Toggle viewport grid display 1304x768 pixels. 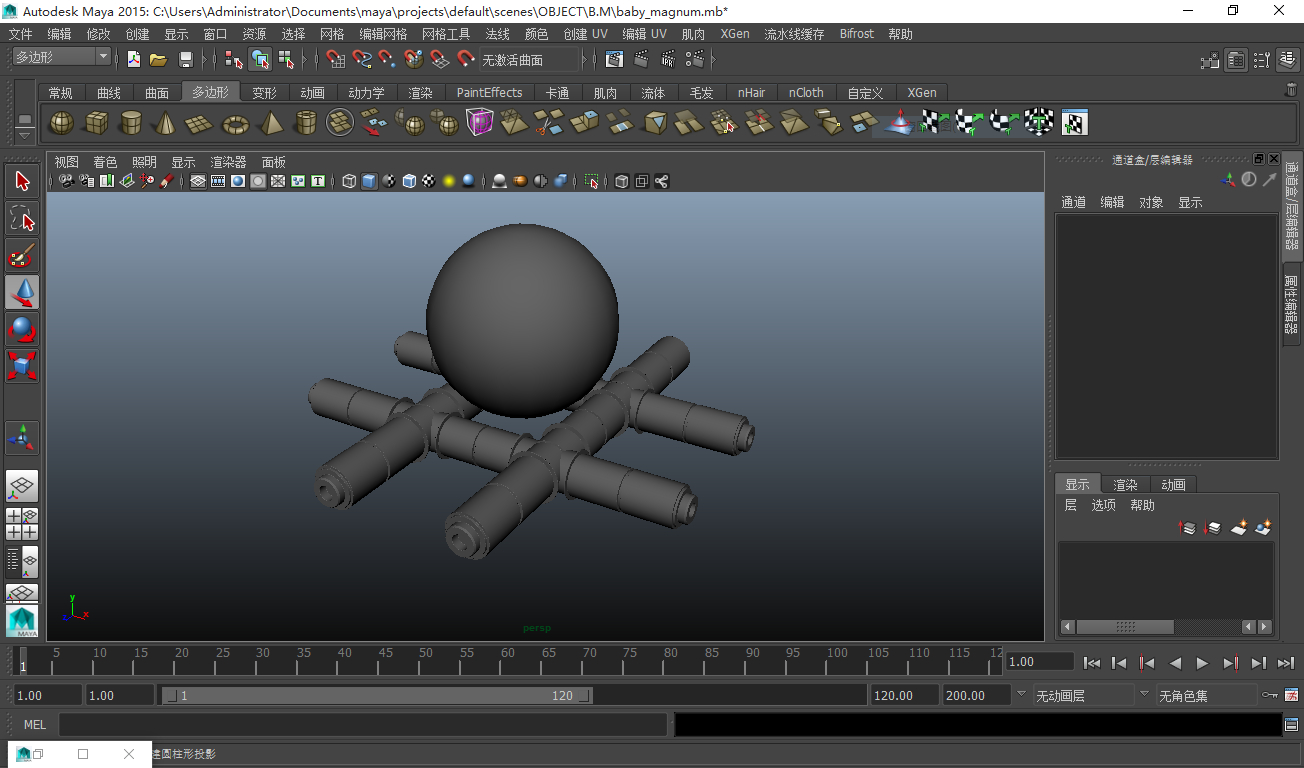[x=198, y=181]
